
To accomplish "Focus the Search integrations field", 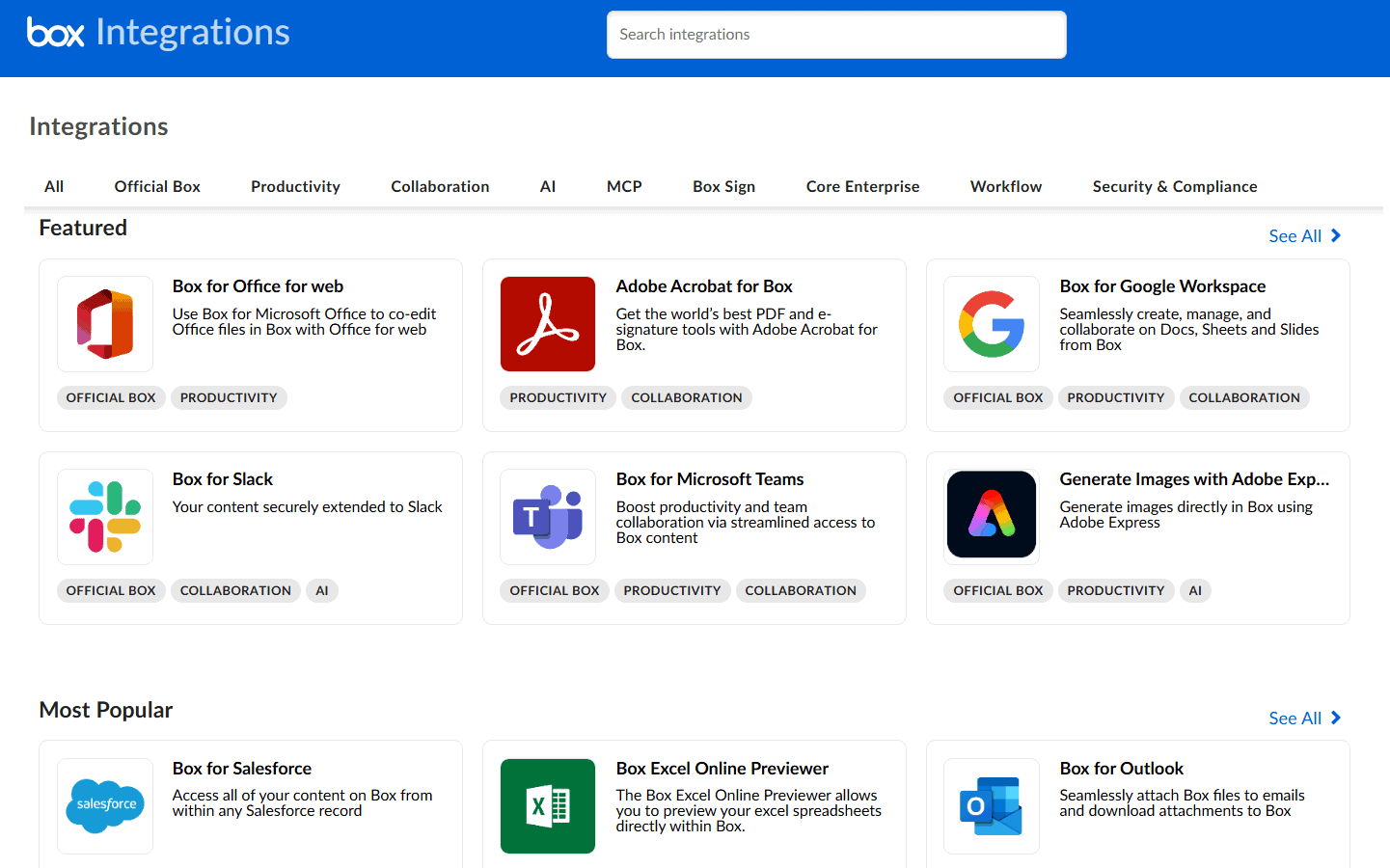I will tap(836, 35).
